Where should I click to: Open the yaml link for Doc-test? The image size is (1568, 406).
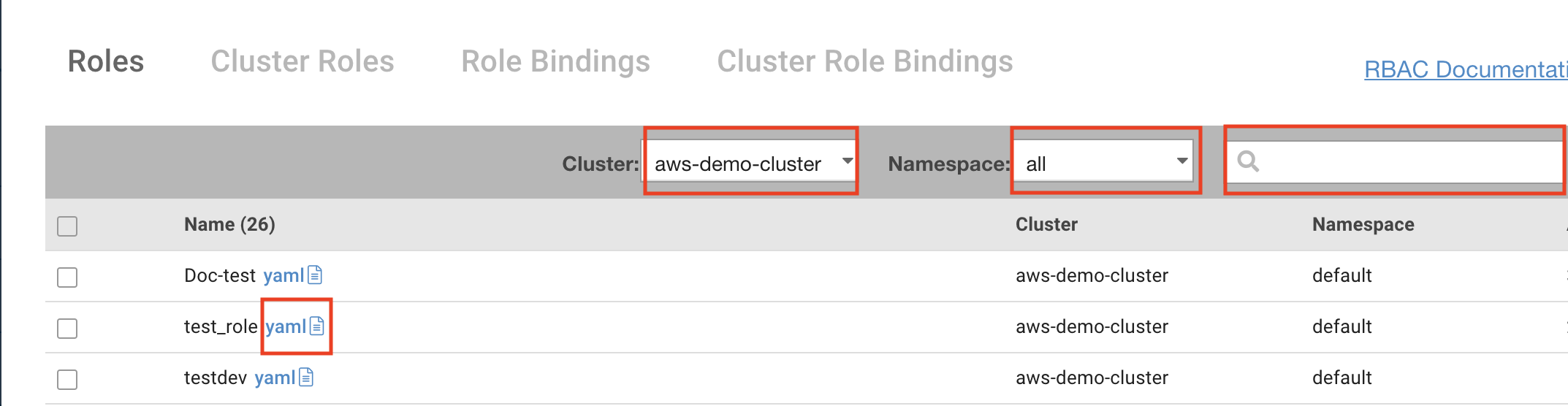click(283, 275)
